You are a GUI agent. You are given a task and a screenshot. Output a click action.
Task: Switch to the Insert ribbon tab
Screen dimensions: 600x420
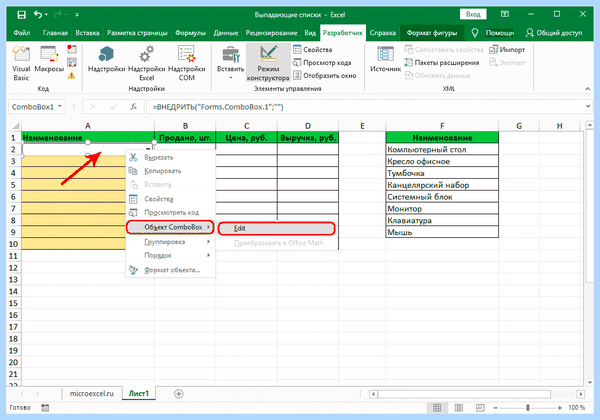tap(87, 33)
